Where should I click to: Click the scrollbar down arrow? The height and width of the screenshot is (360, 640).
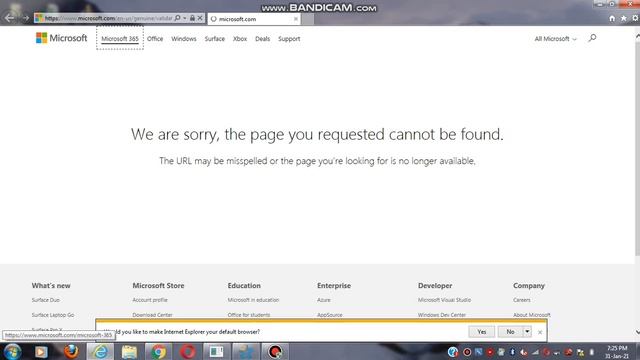click(637, 332)
